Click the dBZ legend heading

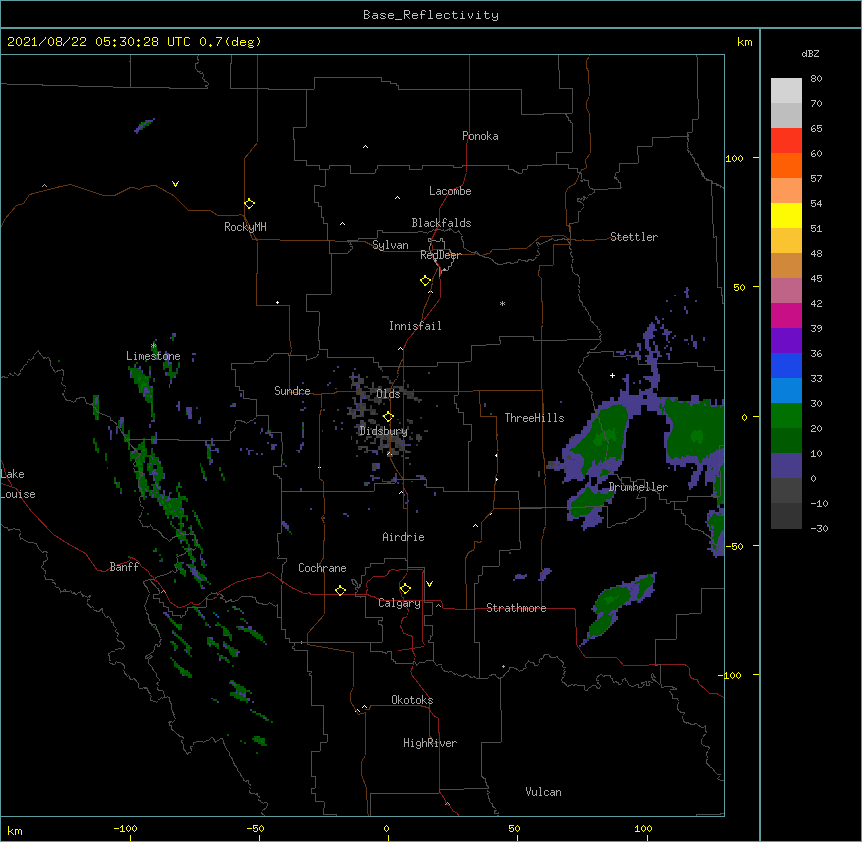point(810,54)
